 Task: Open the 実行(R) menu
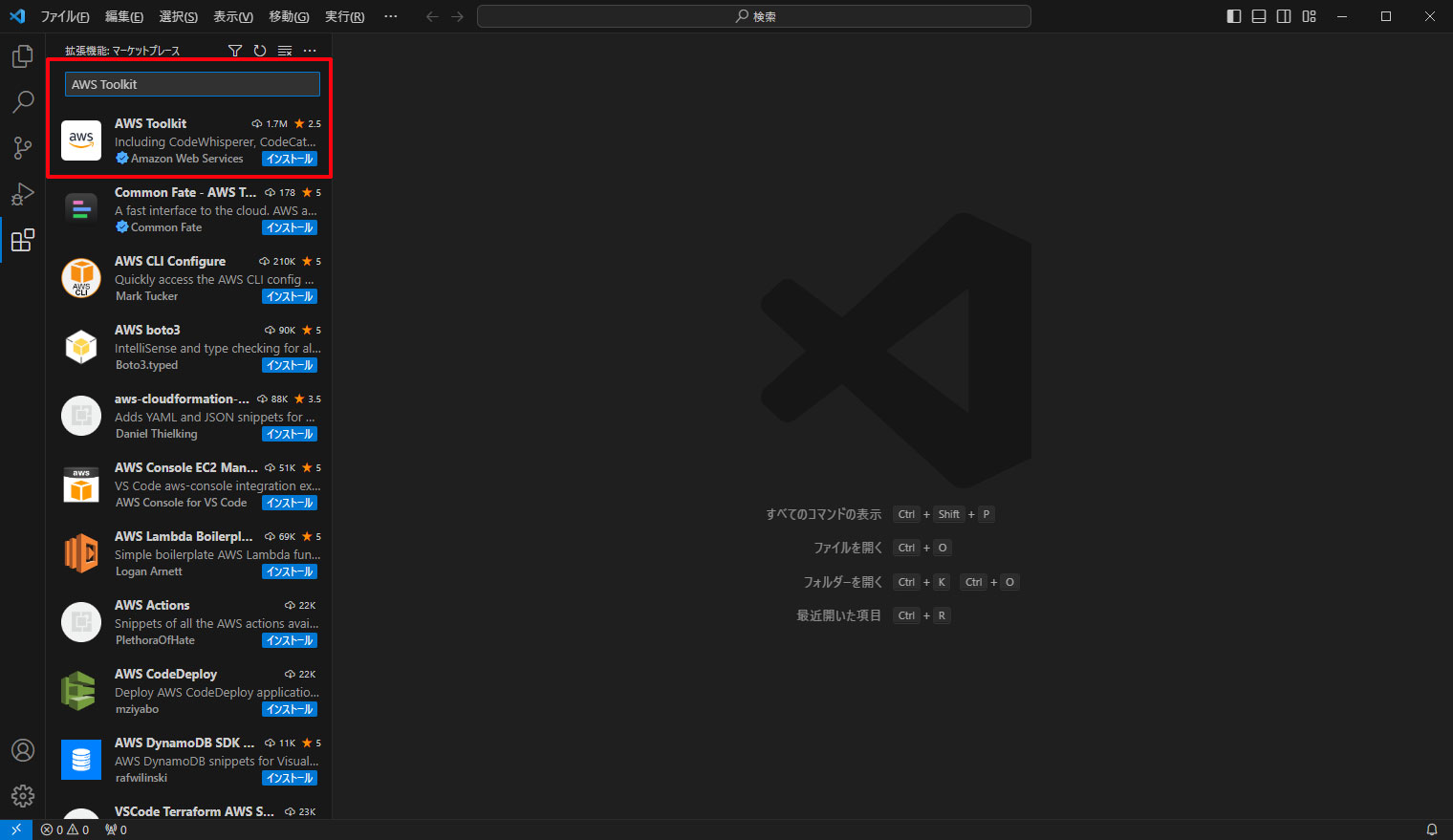[344, 16]
